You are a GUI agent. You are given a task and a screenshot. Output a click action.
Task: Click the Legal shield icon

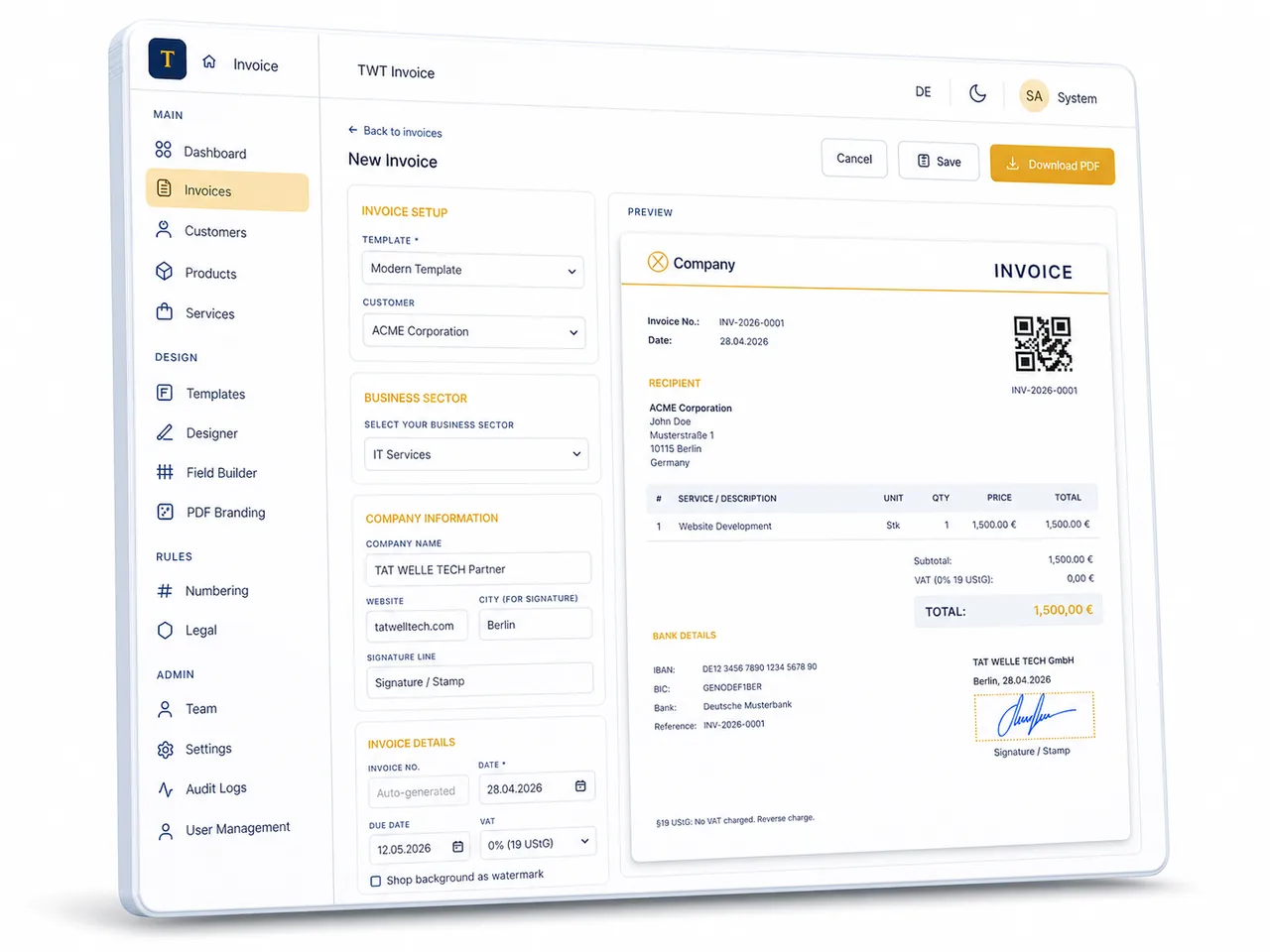(x=166, y=630)
